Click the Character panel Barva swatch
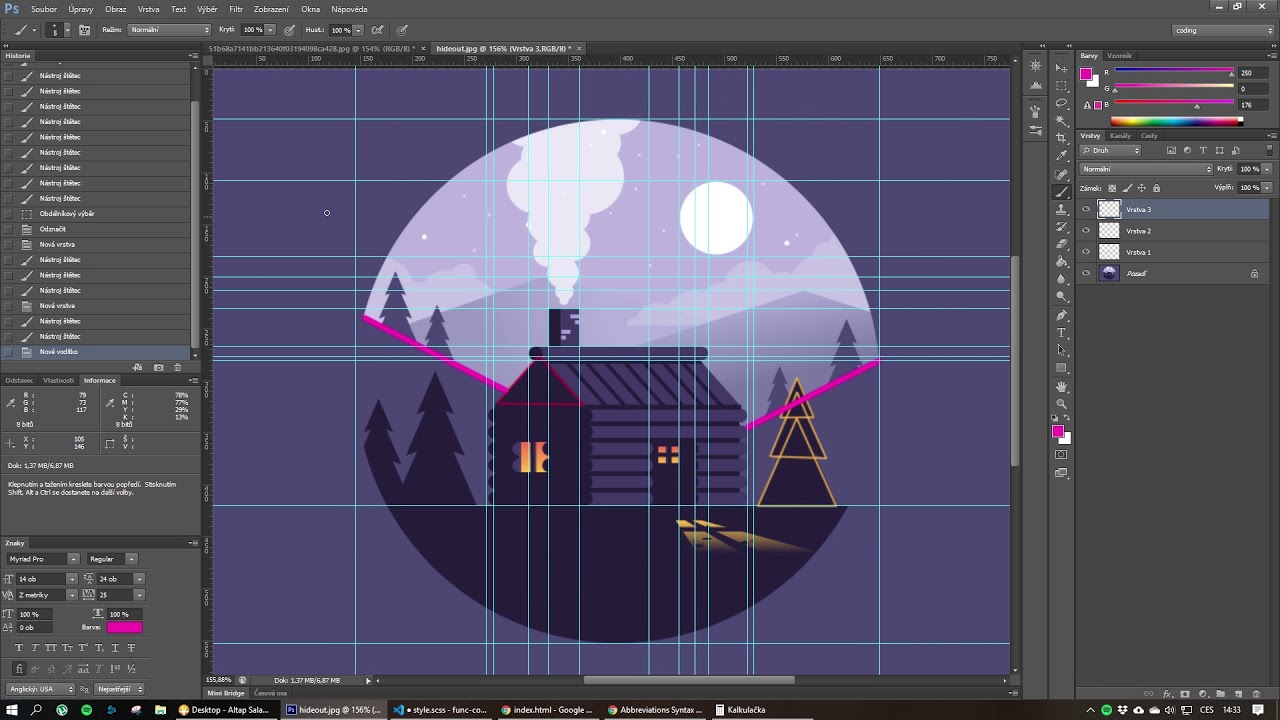1280x720 pixels. [x=124, y=627]
